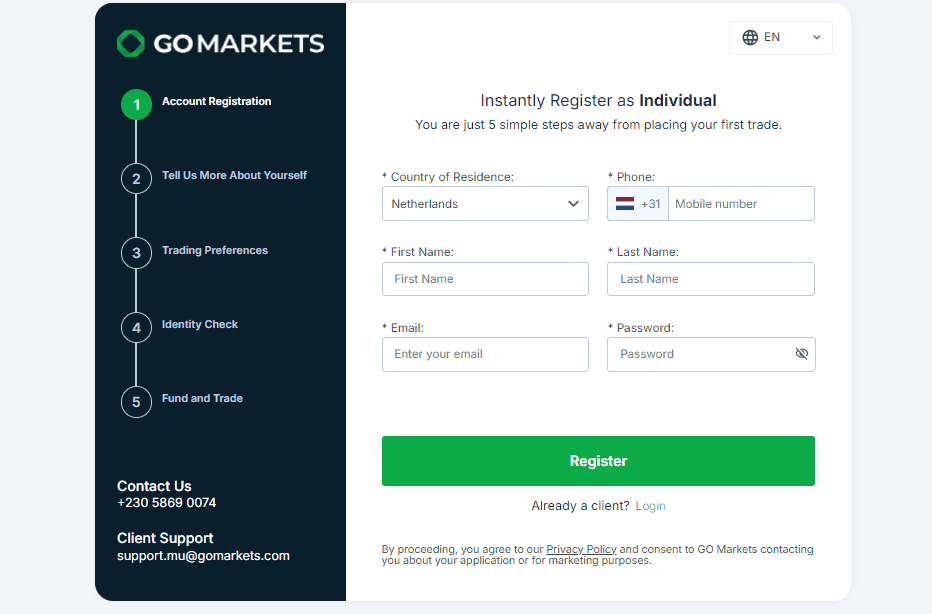Toggle password visibility with eye icon
932x614 pixels.
(802, 353)
